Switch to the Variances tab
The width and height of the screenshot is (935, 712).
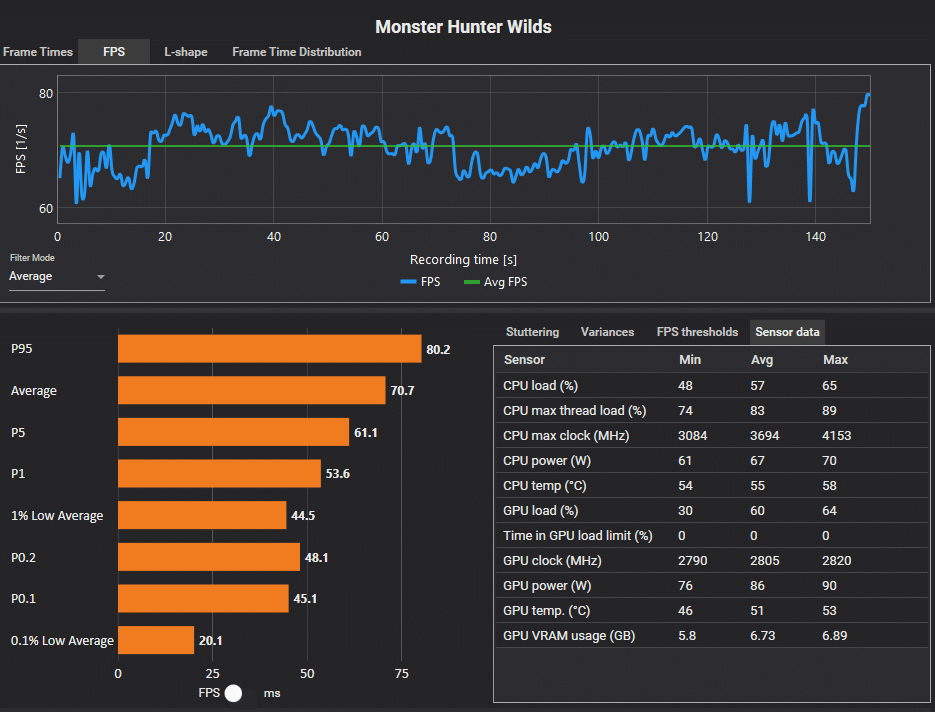pos(607,332)
